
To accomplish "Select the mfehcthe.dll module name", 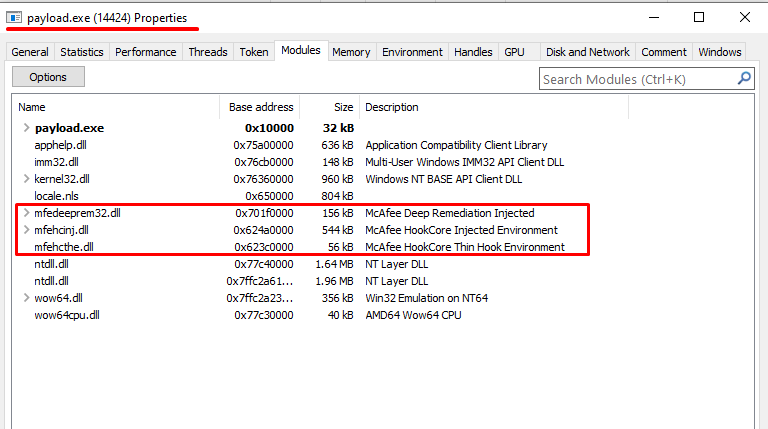I will tap(64, 247).
